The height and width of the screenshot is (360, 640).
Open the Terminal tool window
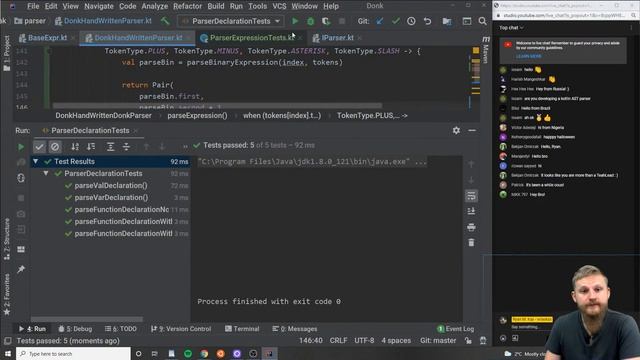[242, 329]
